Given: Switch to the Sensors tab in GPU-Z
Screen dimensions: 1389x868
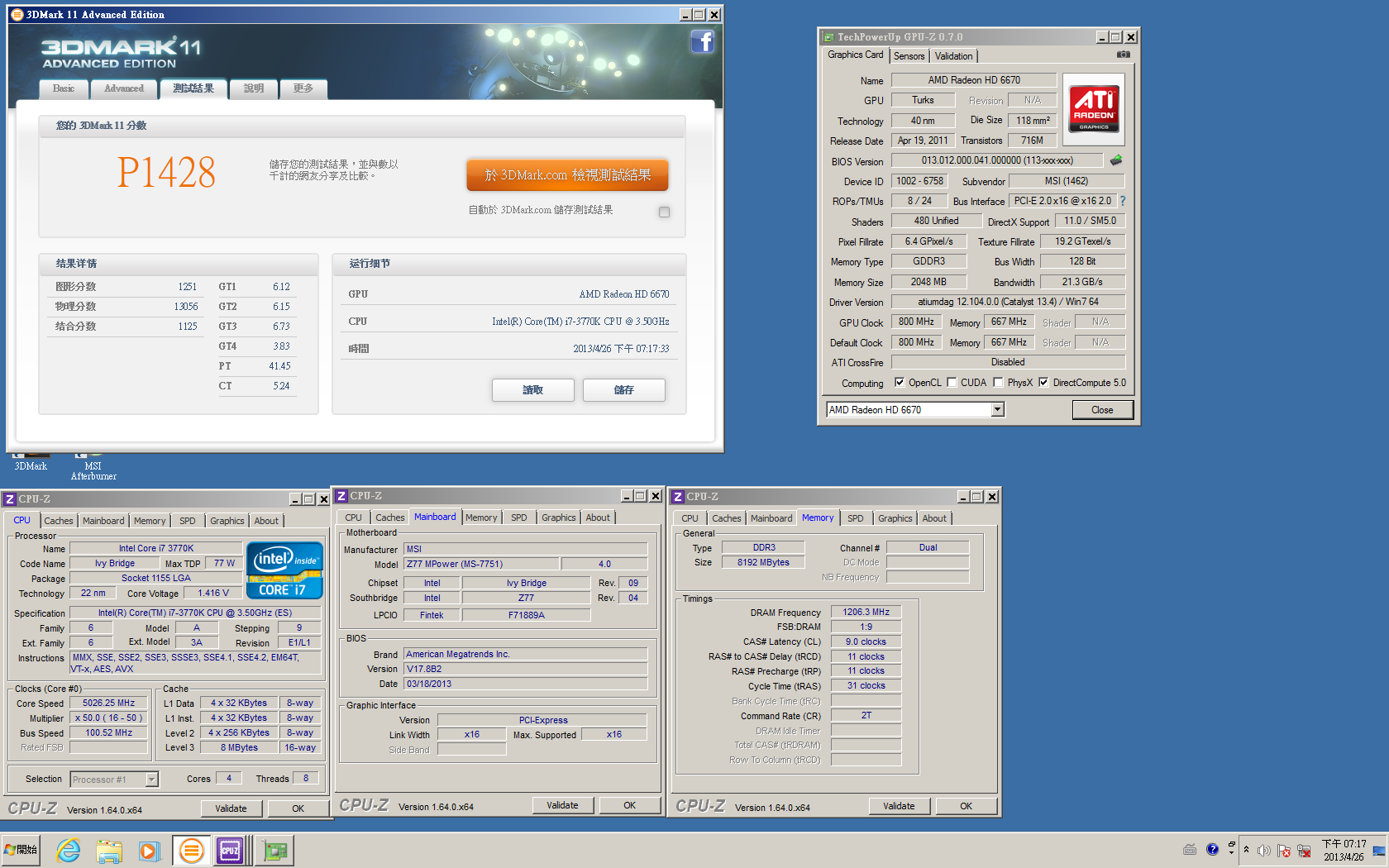Looking at the screenshot, I should point(909,56).
